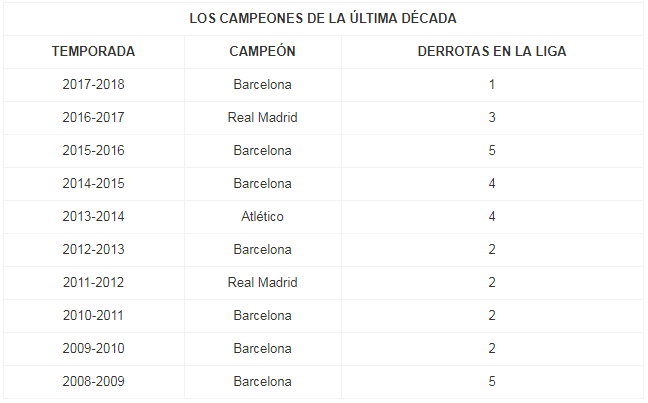Image resolution: width=648 pixels, height=403 pixels.
Task: Click the 2012-2013 season cell
Action: [x=93, y=249]
